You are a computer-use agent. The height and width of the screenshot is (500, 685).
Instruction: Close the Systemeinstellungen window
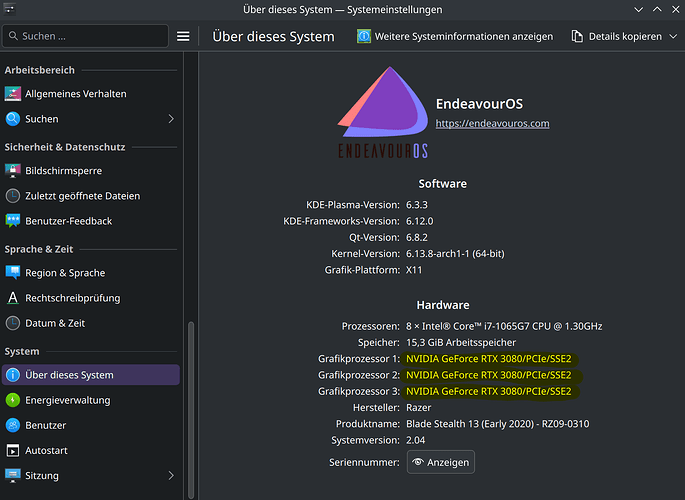(675, 10)
